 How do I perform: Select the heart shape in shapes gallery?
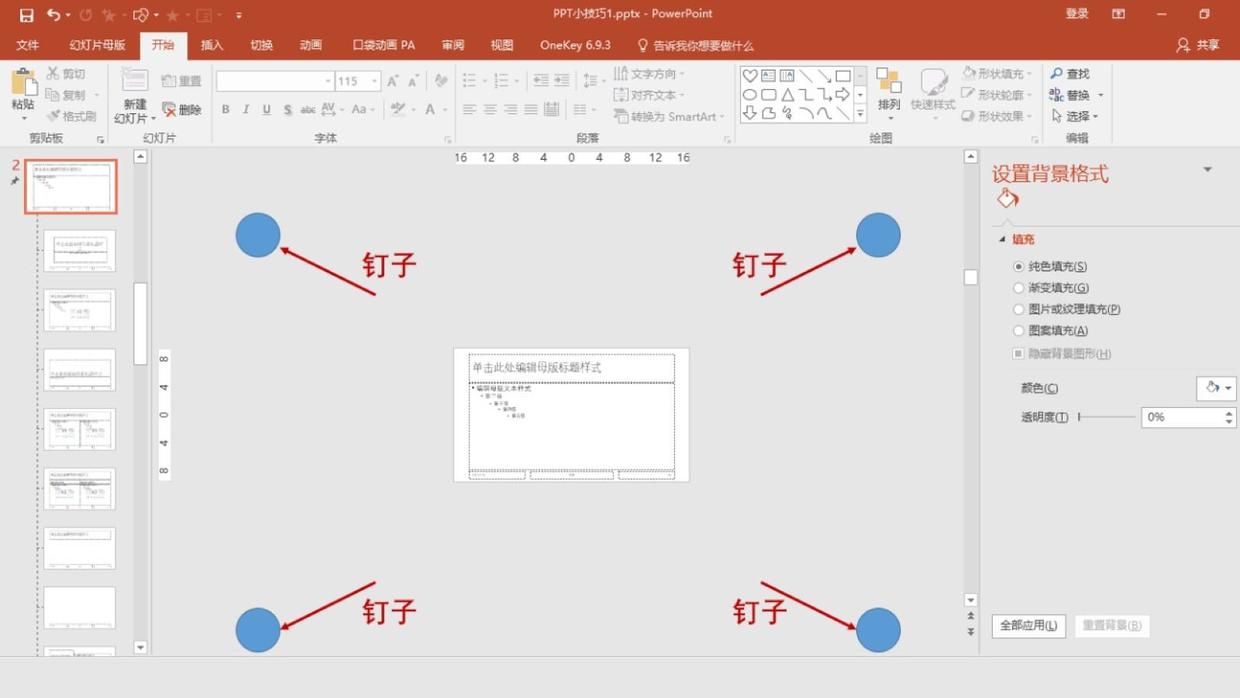(x=750, y=76)
